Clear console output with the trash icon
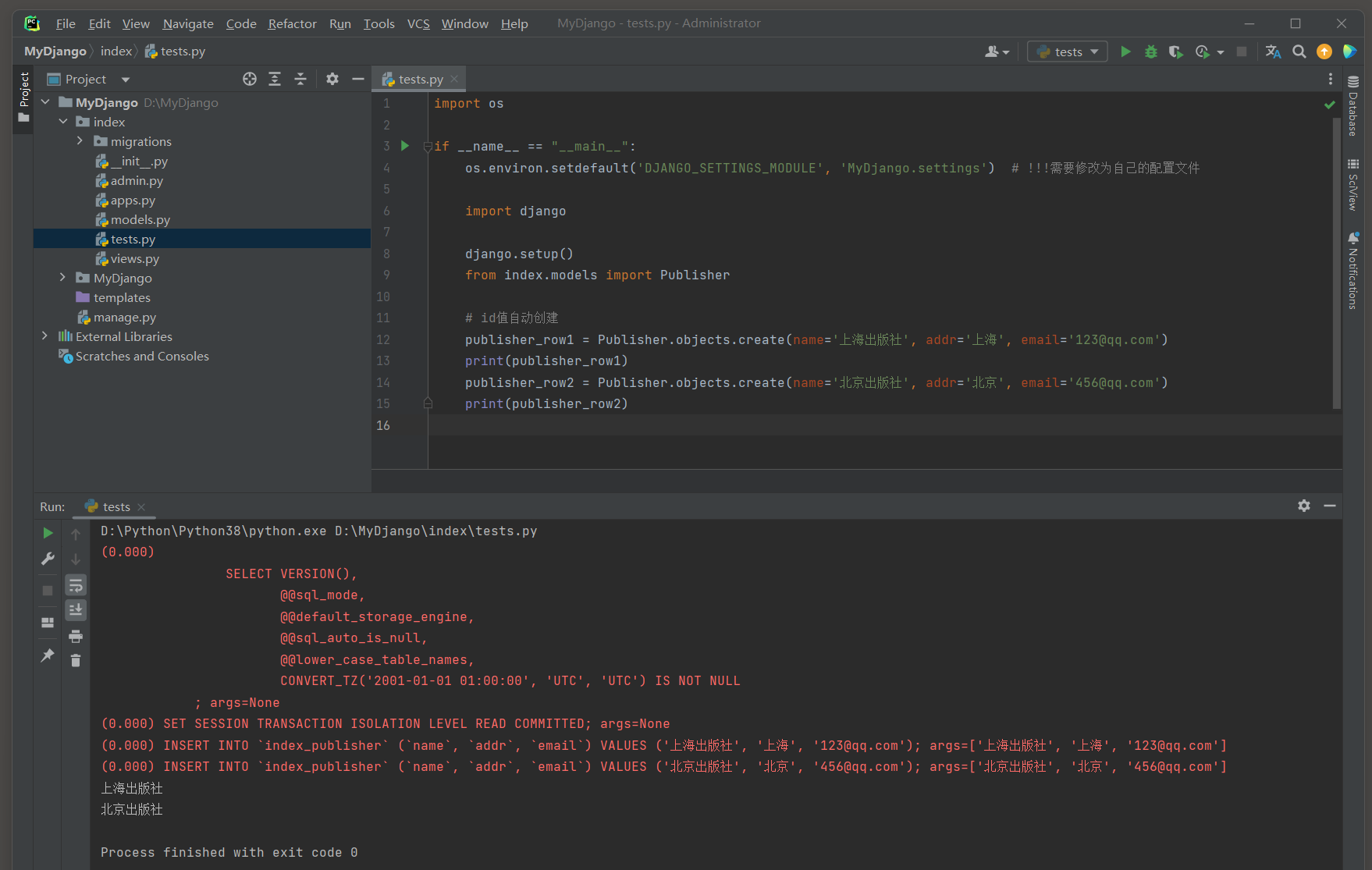This screenshot has width=1372, height=870. tap(76, 661)
